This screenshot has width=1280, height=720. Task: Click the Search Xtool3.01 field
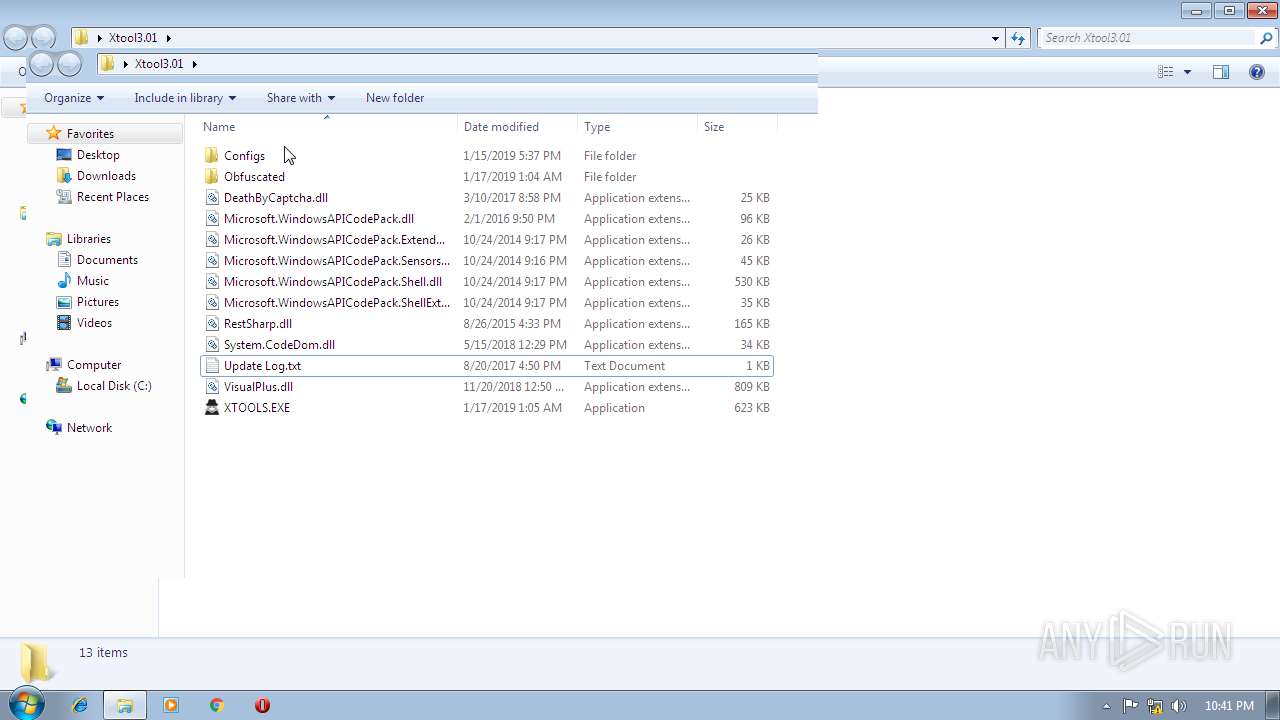(x=1147, y=38)
